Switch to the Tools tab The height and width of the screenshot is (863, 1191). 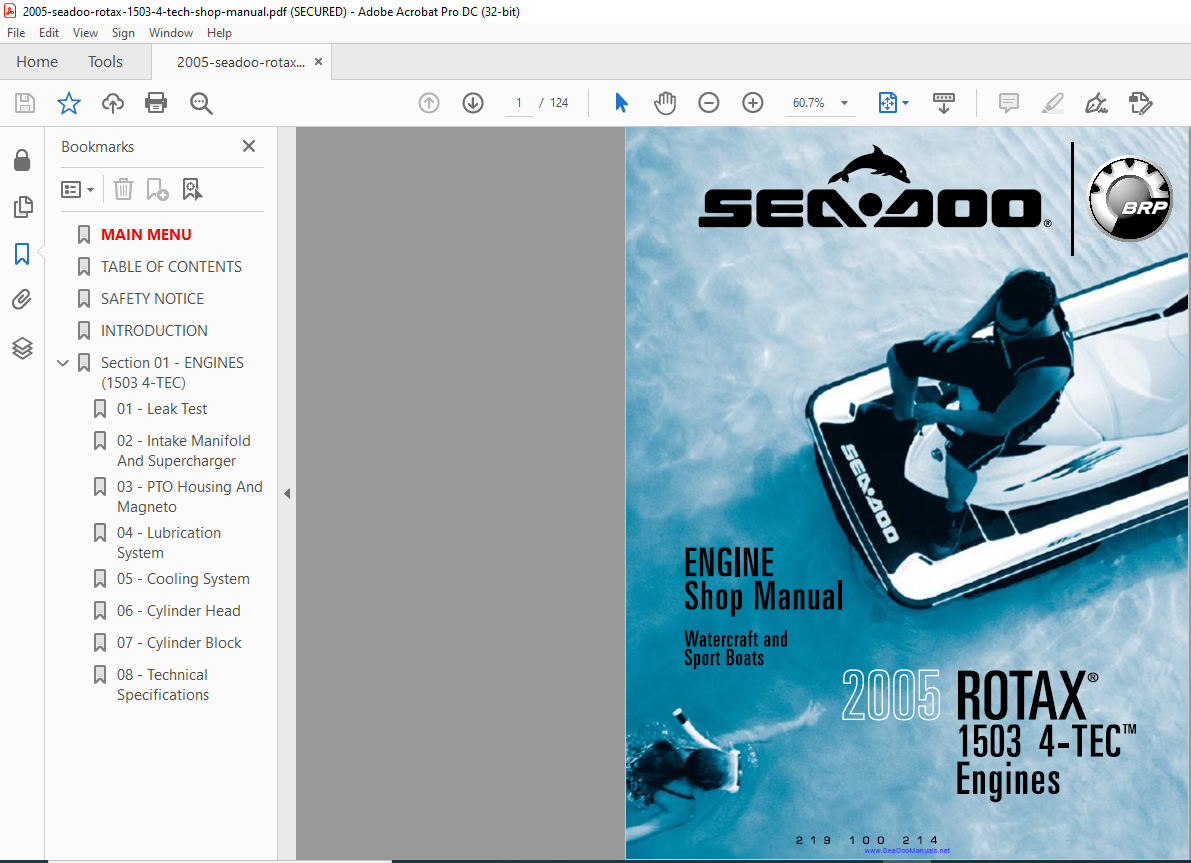point(105,62)
